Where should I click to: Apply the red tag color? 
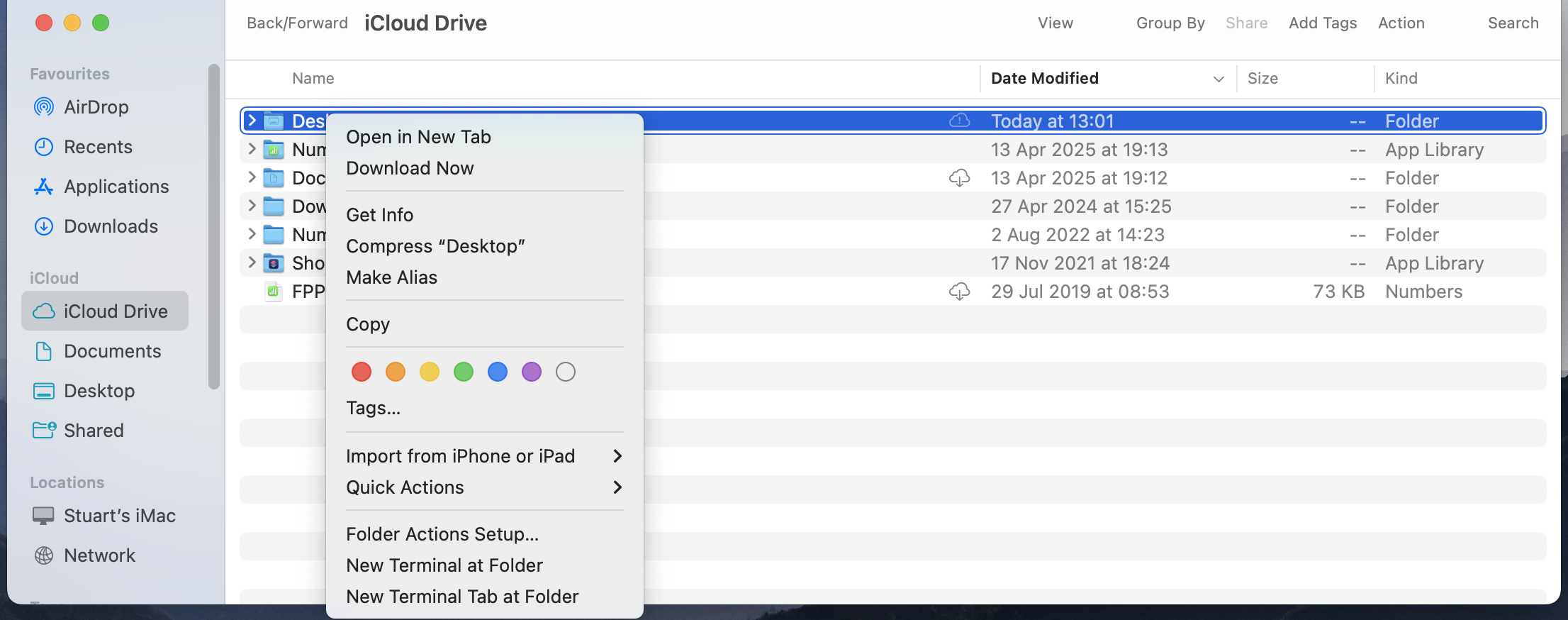point(362,372)
